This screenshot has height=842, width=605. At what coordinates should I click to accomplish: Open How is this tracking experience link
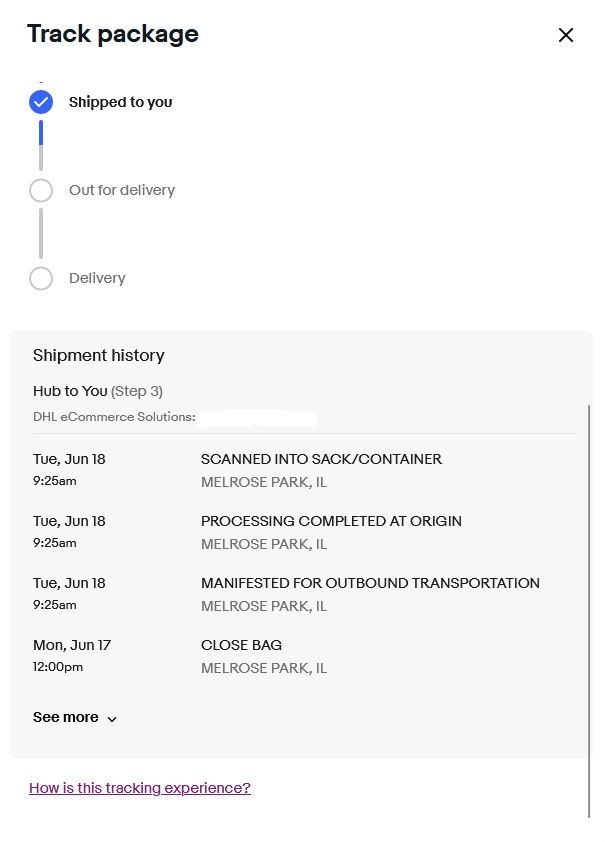click(140, 788)
